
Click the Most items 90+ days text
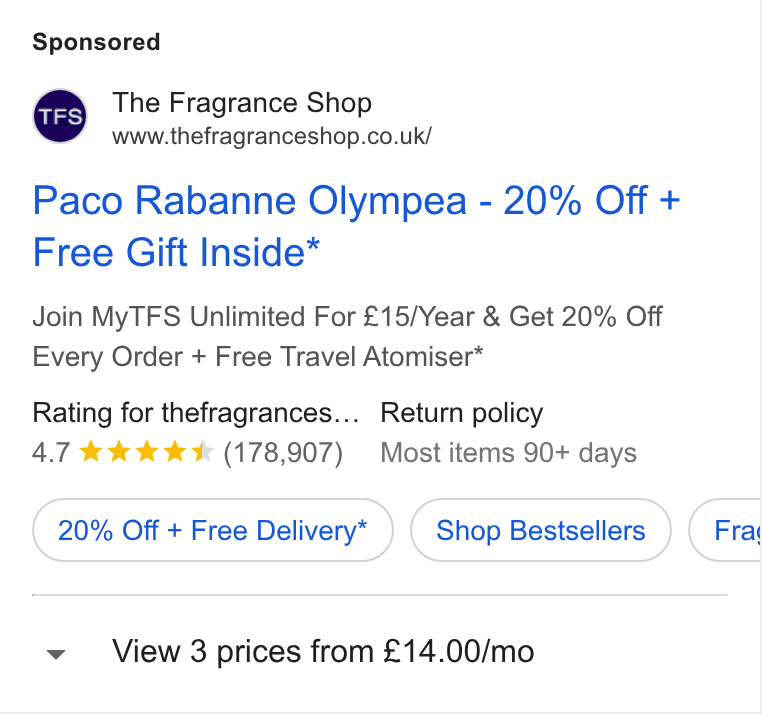[508, 453]
